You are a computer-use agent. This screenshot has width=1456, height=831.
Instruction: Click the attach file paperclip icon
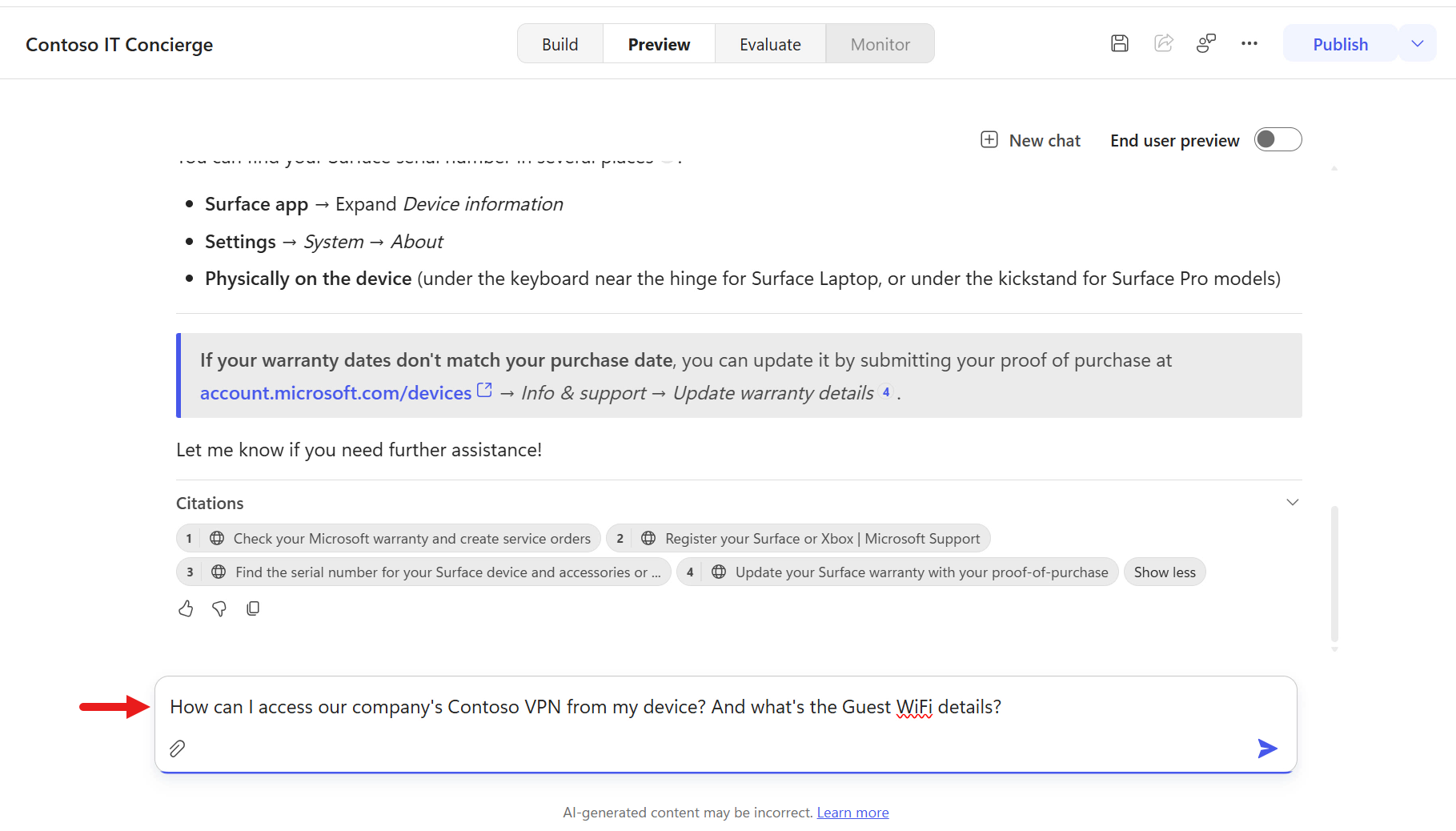tap(178, 749)
